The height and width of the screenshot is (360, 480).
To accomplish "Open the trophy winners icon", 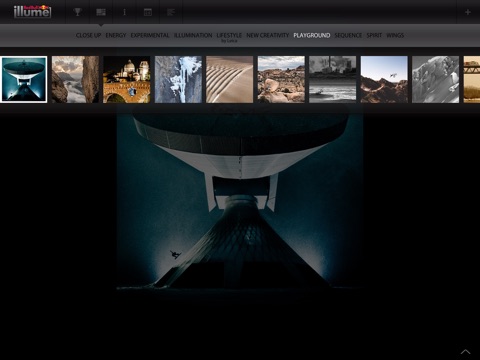I will (77, 12).
